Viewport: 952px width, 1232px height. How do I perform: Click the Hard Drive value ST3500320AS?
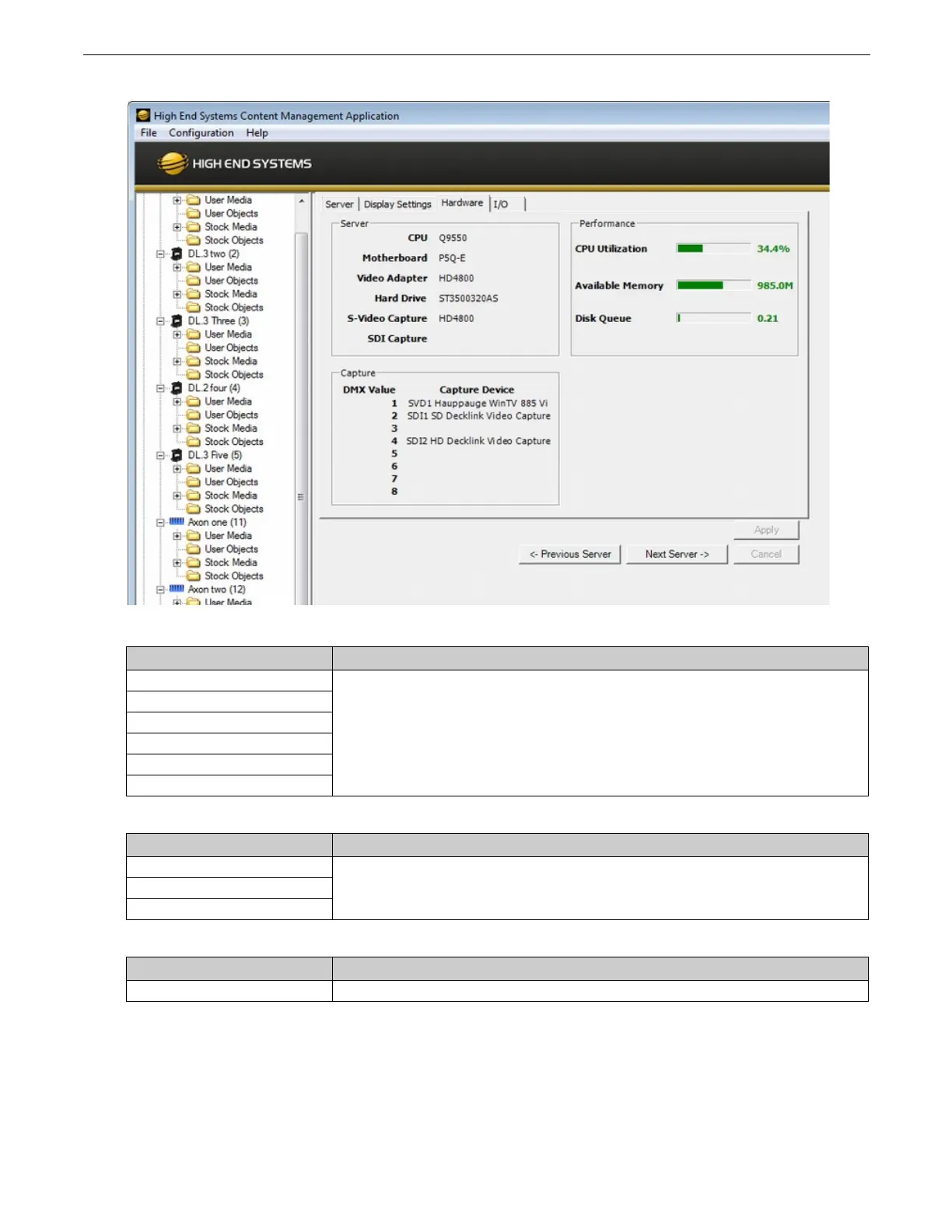coord(468,298)
